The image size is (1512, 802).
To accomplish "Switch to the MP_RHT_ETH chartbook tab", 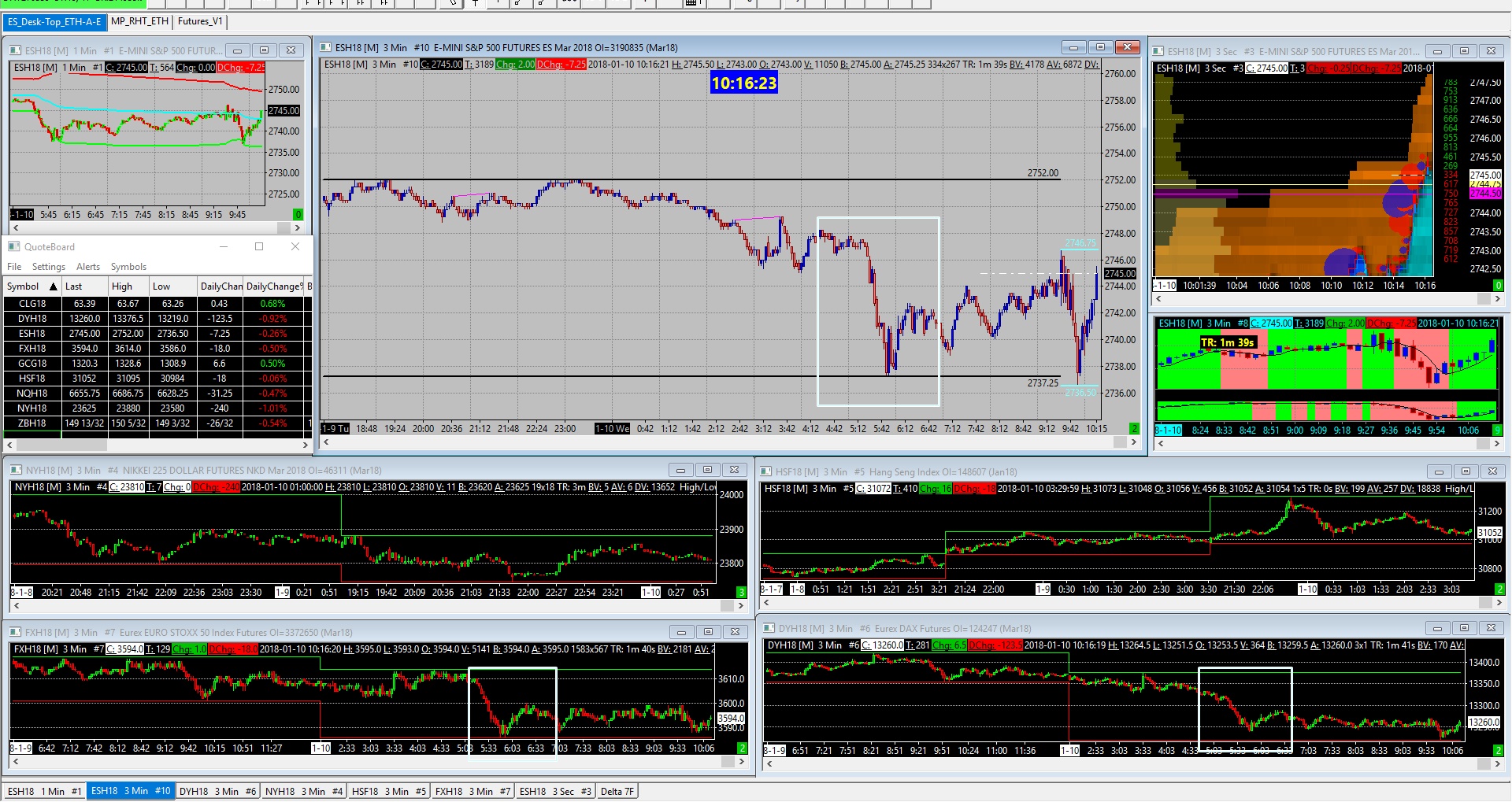I will [x=139, y=21].
